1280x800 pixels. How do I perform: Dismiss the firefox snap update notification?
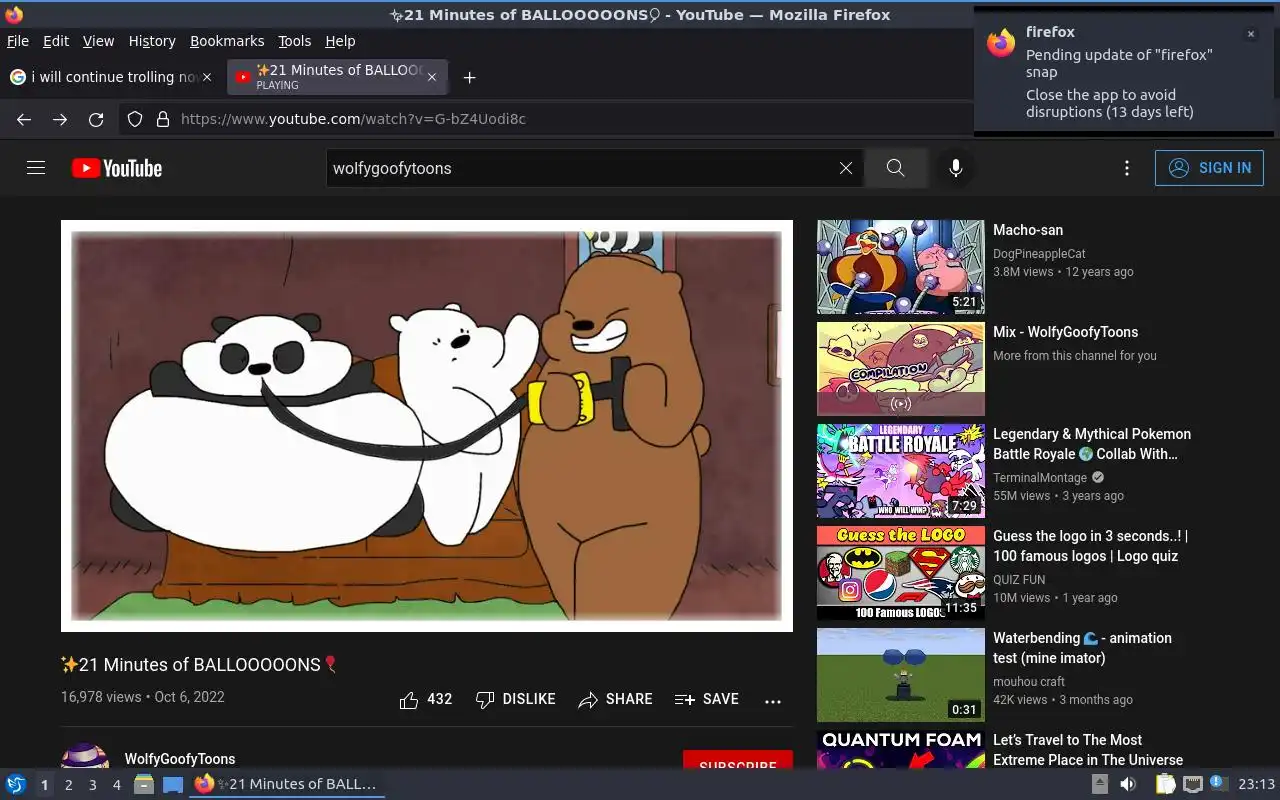pyautogui.click(x=1250, y=34)
